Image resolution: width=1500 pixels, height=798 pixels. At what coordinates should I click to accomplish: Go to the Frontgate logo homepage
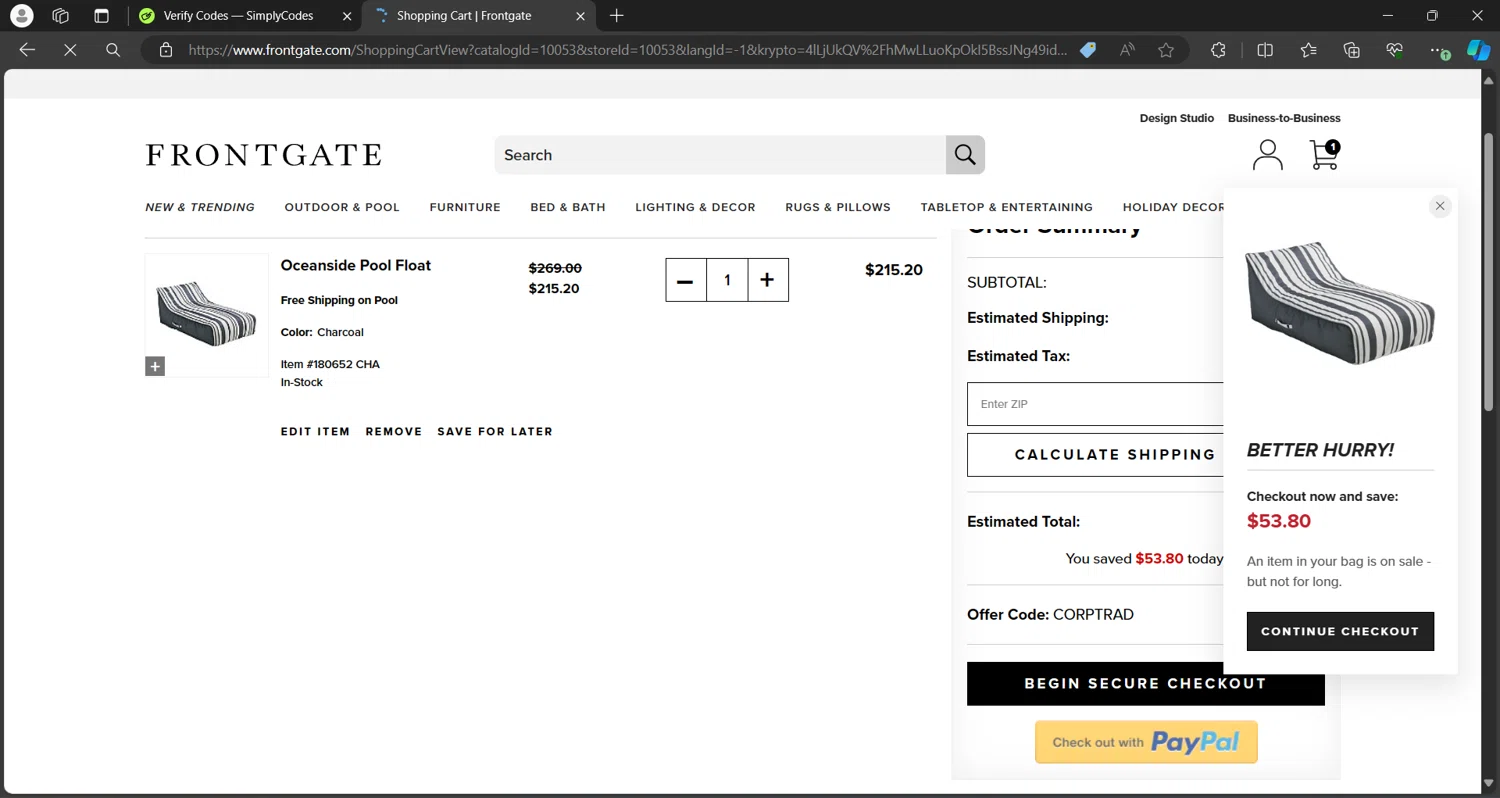tap(263, 155)
